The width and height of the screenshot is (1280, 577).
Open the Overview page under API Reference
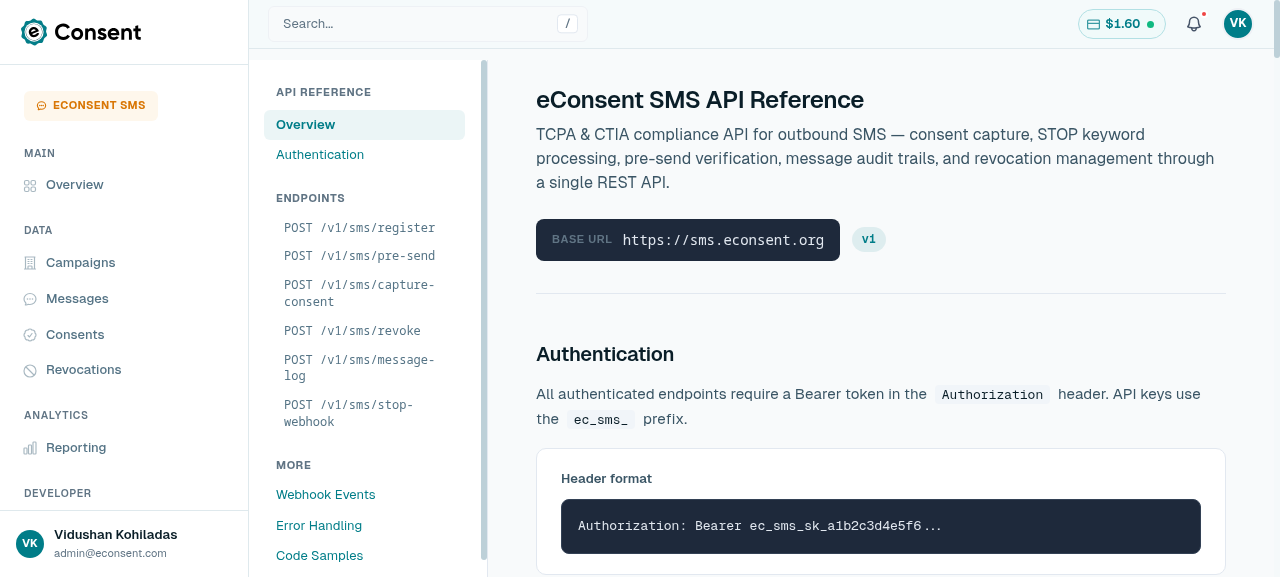click(x=305, y=125)
